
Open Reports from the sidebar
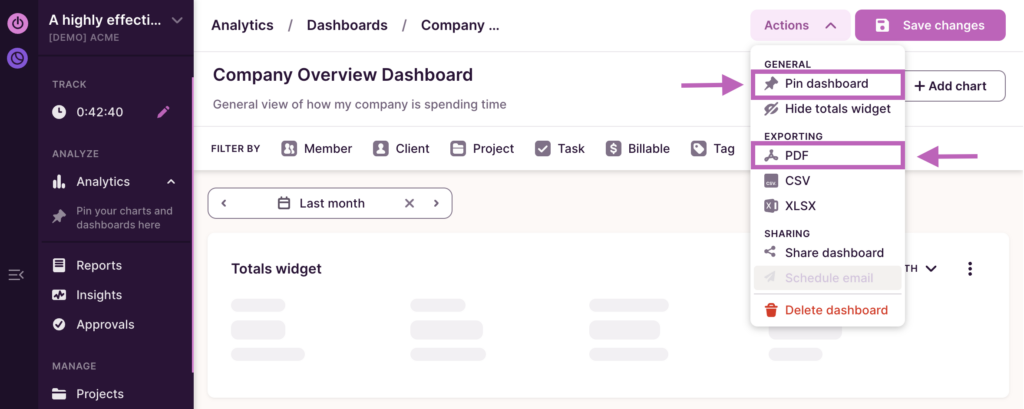[99, 265]
